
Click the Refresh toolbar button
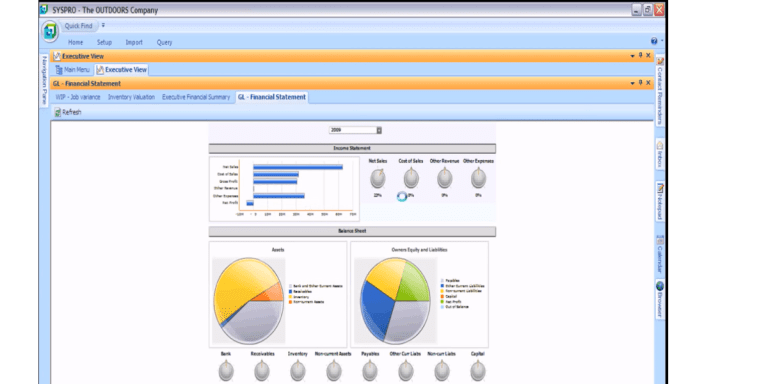click(68, 112)
